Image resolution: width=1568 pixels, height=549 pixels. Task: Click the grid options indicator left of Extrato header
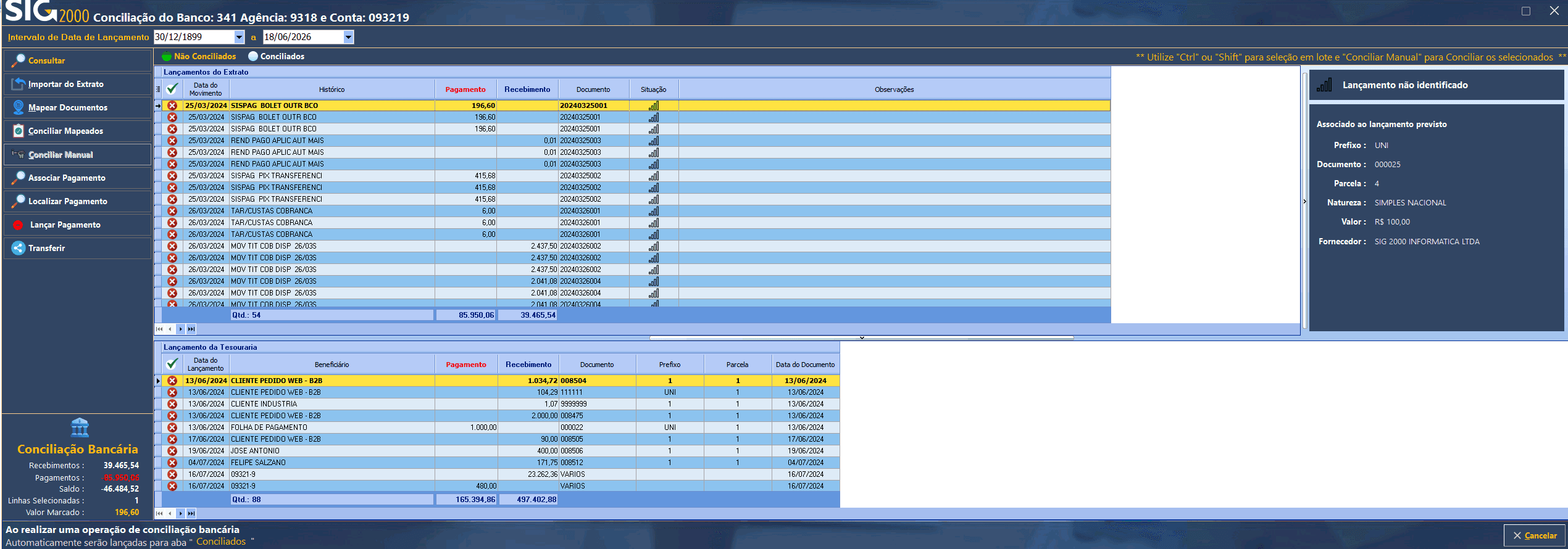pyautogui.click(x=158, y=89)
